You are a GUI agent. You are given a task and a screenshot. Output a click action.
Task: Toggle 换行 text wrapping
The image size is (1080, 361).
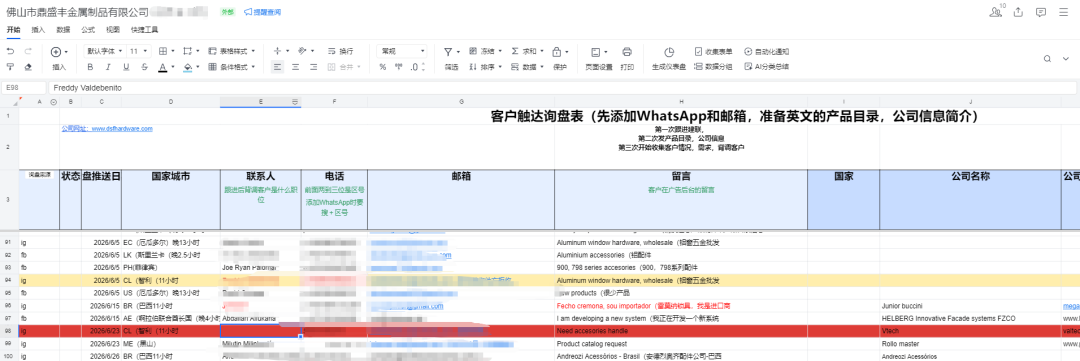coord(340,52)
